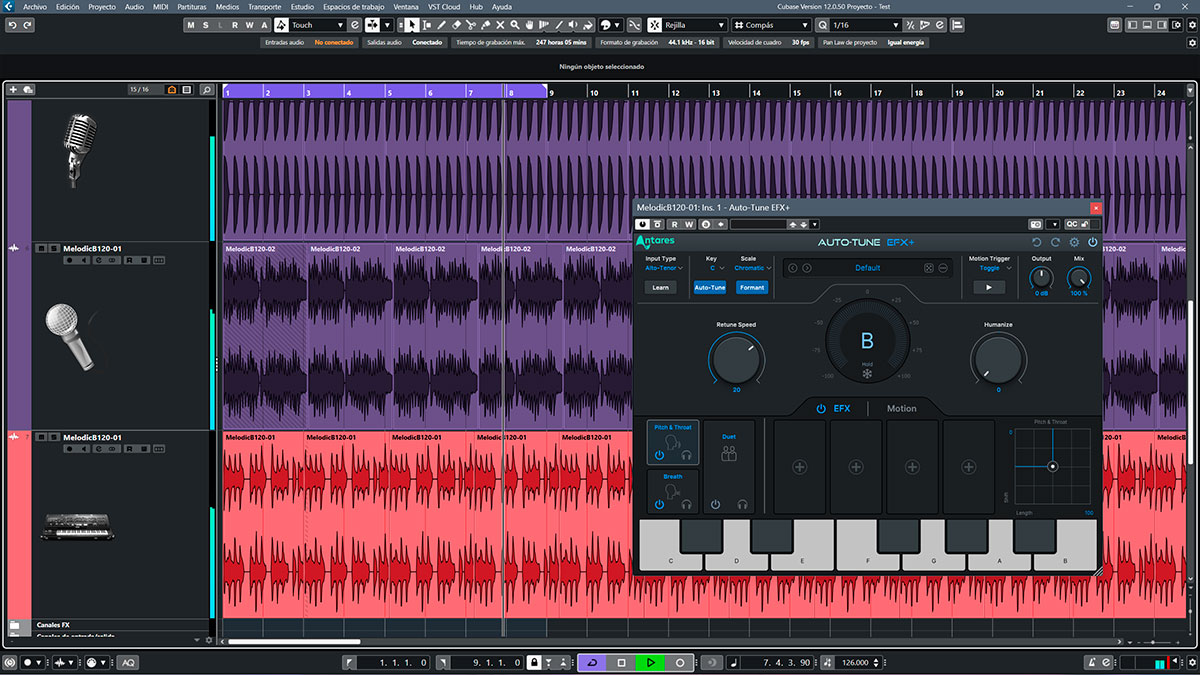This screenshot has width=1200, height=675.
Task: Click the preset randomize dice icon
Action: point(928,268)
